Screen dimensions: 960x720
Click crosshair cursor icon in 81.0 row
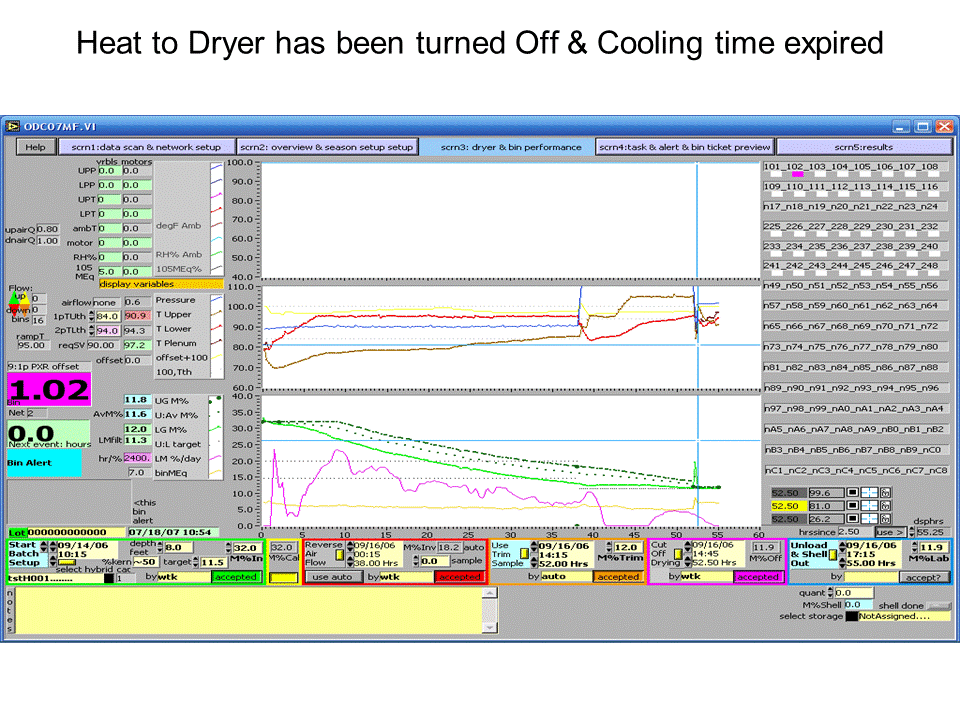click(x=869, y=506)
